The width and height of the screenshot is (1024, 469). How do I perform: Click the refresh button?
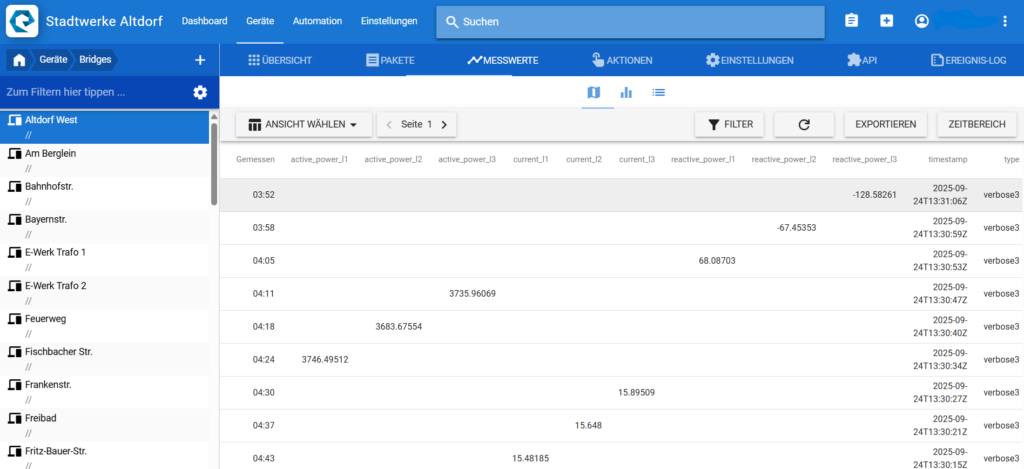pyautogui.click(x=804, y=124)
